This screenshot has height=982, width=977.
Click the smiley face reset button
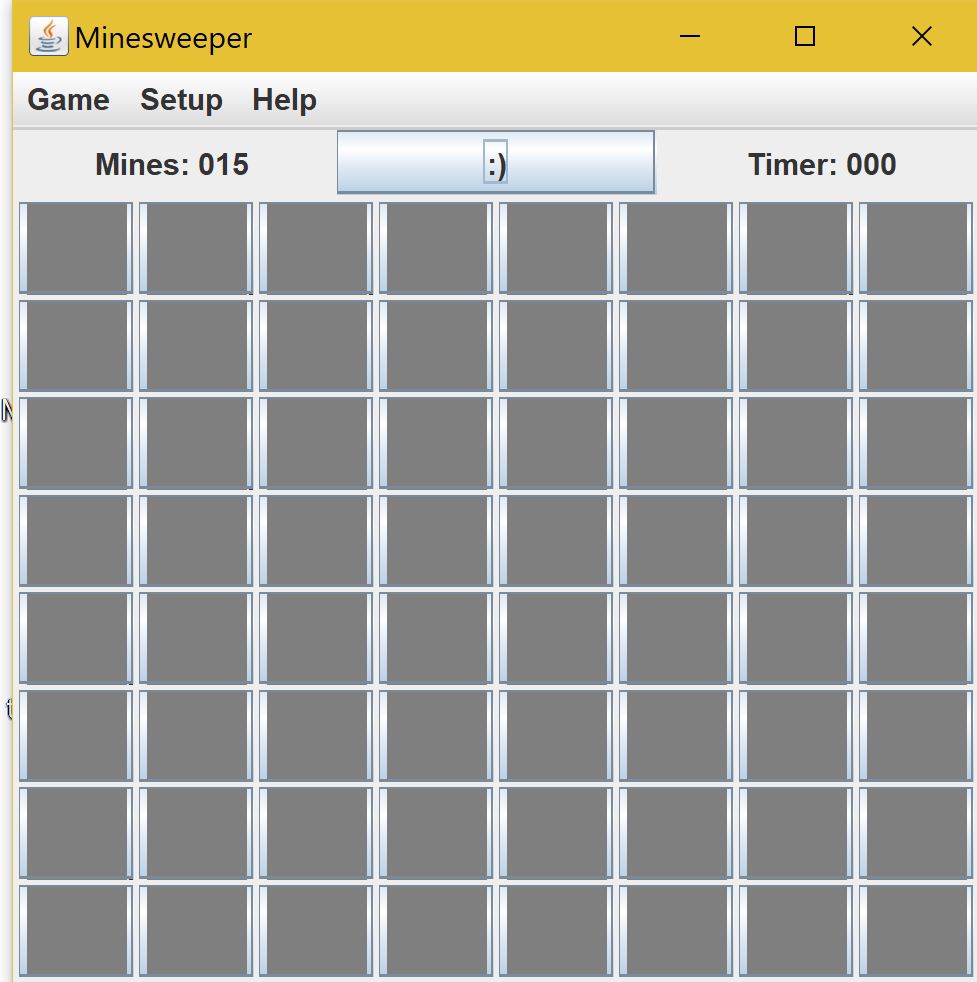point(495,162)
